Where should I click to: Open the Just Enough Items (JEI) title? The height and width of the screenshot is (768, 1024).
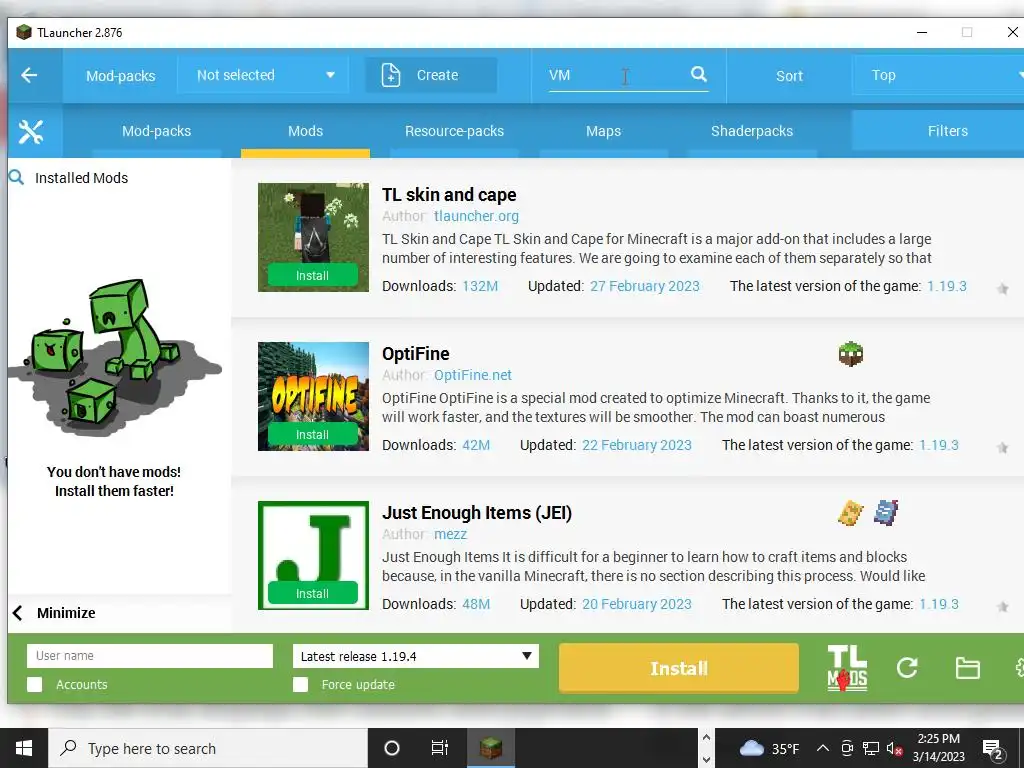pos(477,513)
